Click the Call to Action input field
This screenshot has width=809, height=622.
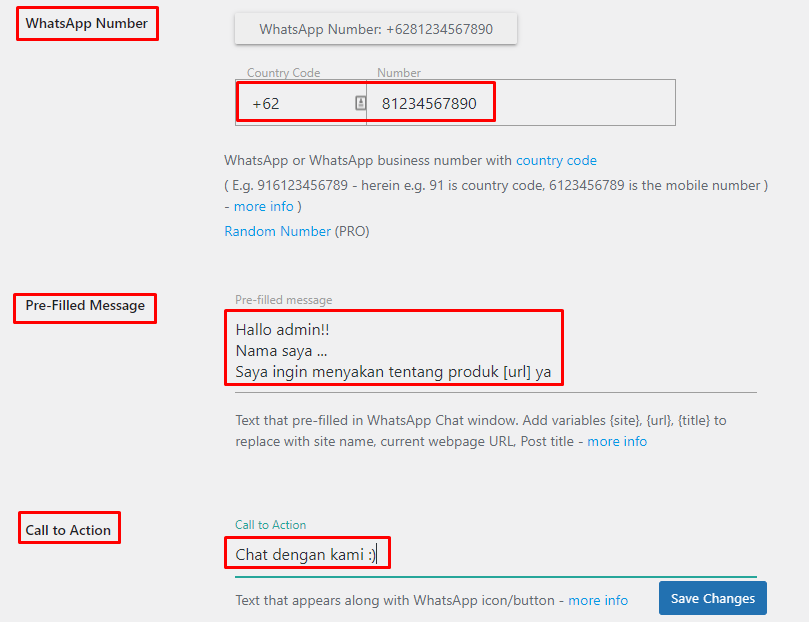pyautogui.click(x=496, y=555)
